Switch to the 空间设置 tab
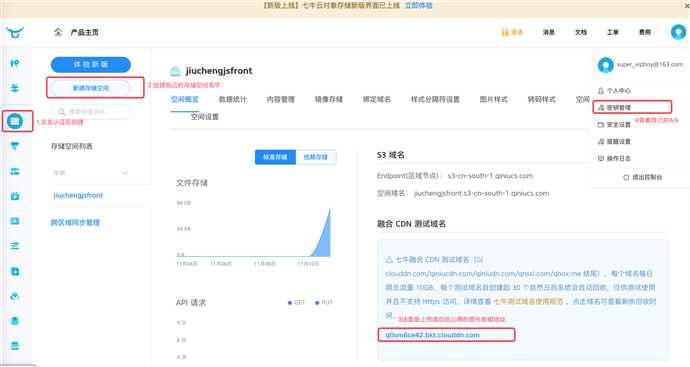The image size is (690, 367). 205,117
